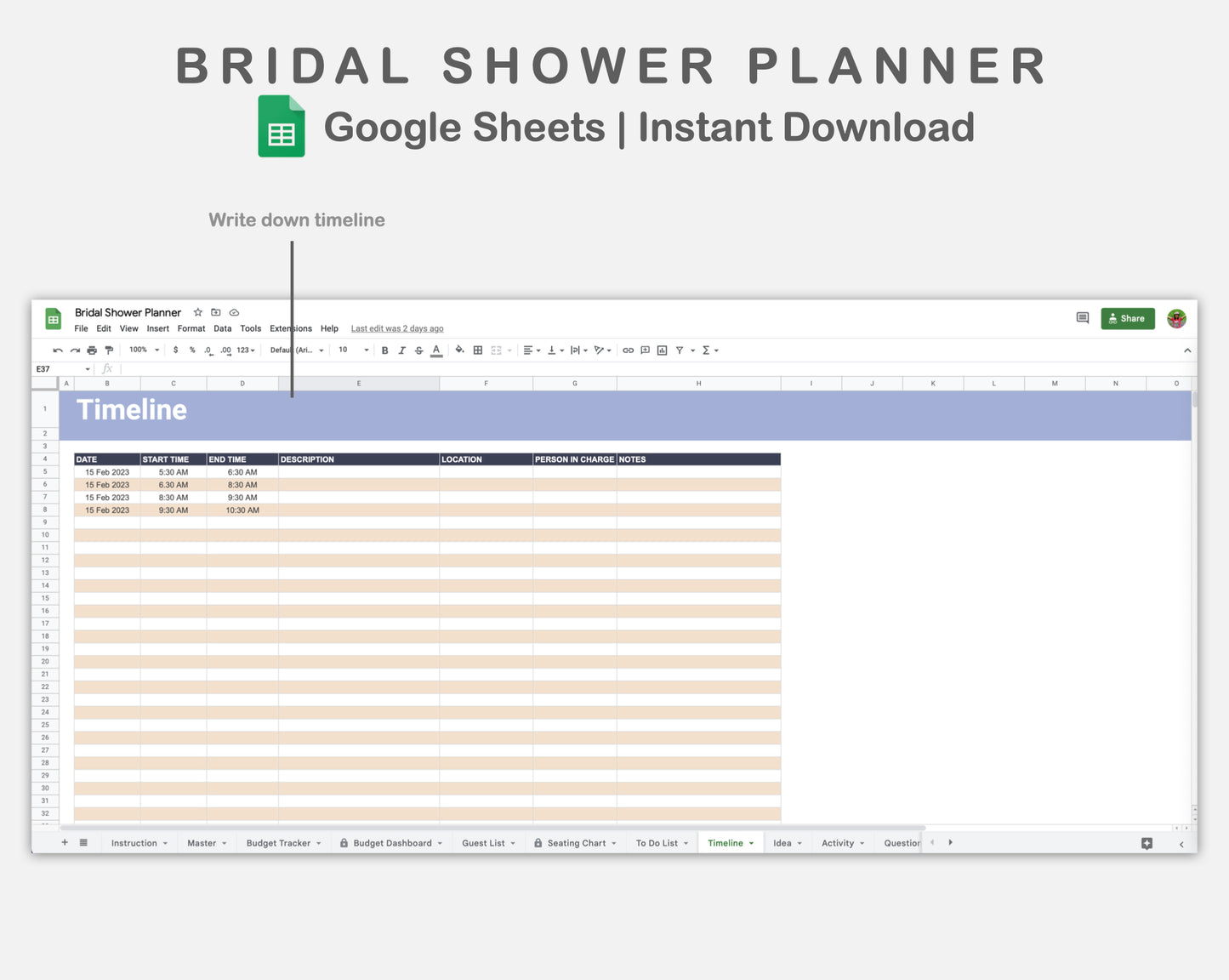Open the Format menu
The height and width of the screenshot is (980, 1229).
[x=191, y=328]
